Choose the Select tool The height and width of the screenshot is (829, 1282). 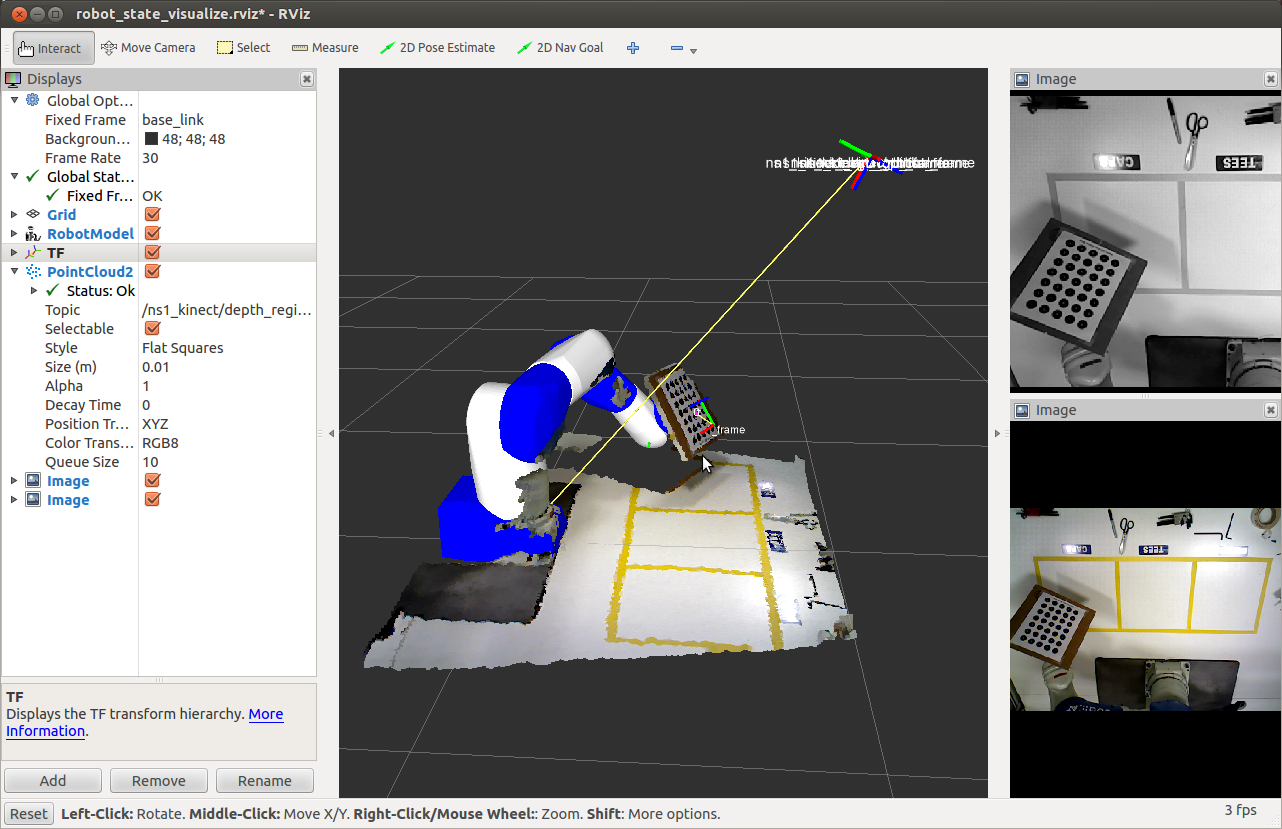(x=243, y=48)
